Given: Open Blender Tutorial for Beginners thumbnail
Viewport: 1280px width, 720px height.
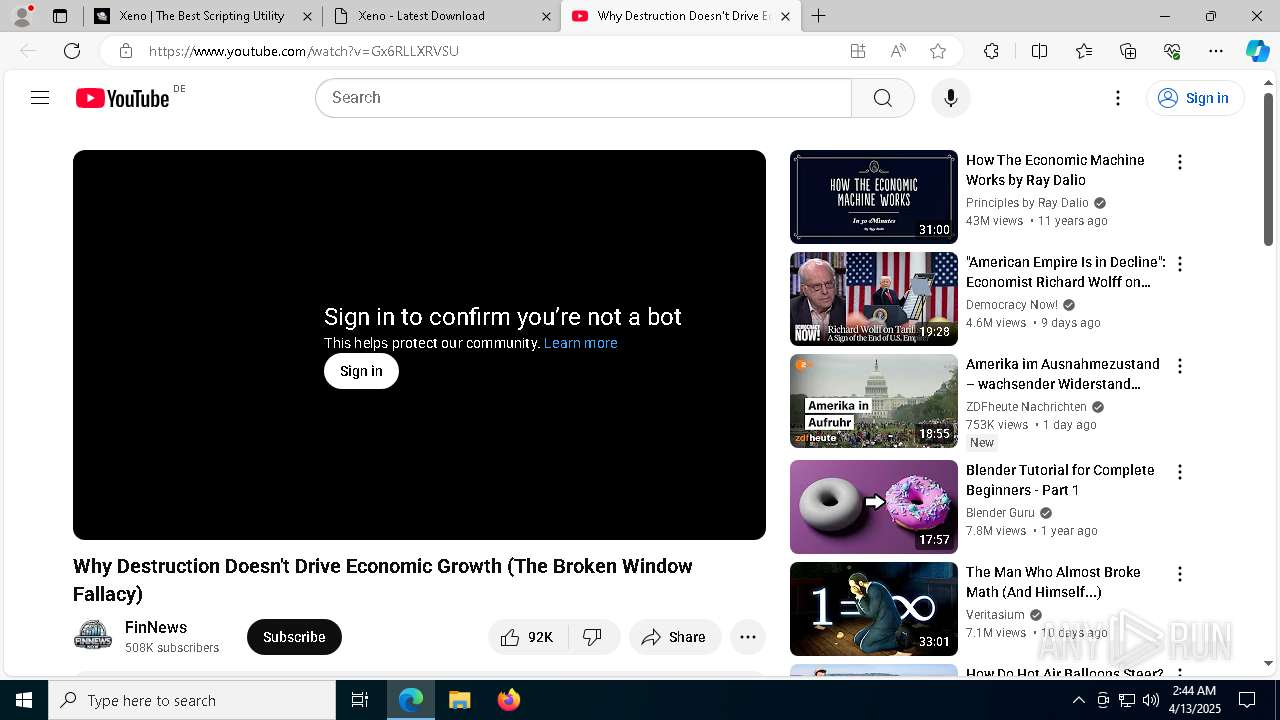Looking at the screenshot, I should tap(874, 507).
